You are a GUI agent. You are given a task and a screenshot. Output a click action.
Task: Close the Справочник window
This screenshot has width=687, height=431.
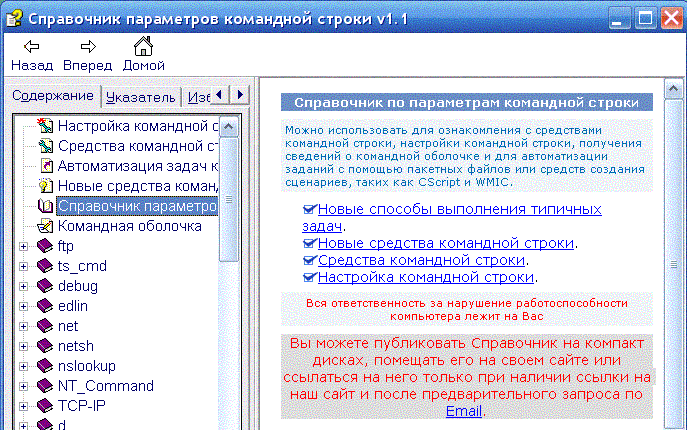click(672, 18)
